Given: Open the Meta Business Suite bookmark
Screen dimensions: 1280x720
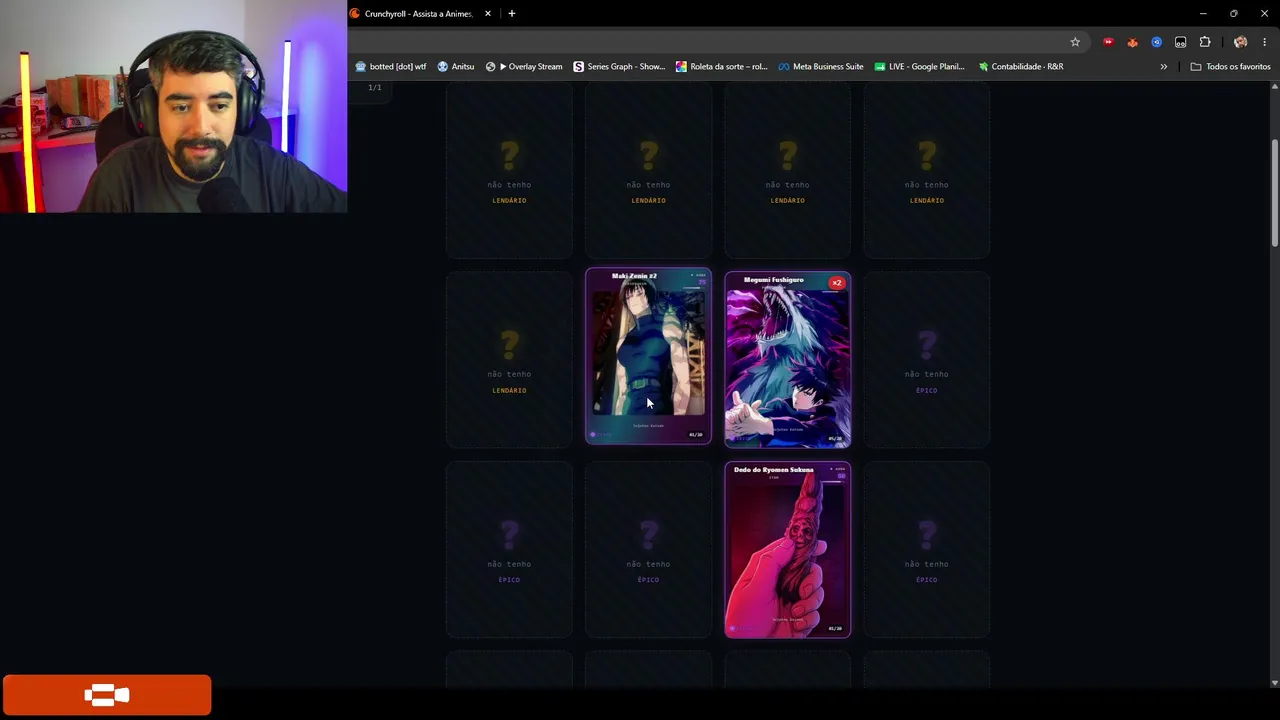Looking at the screenshot, I should (820, 67).
